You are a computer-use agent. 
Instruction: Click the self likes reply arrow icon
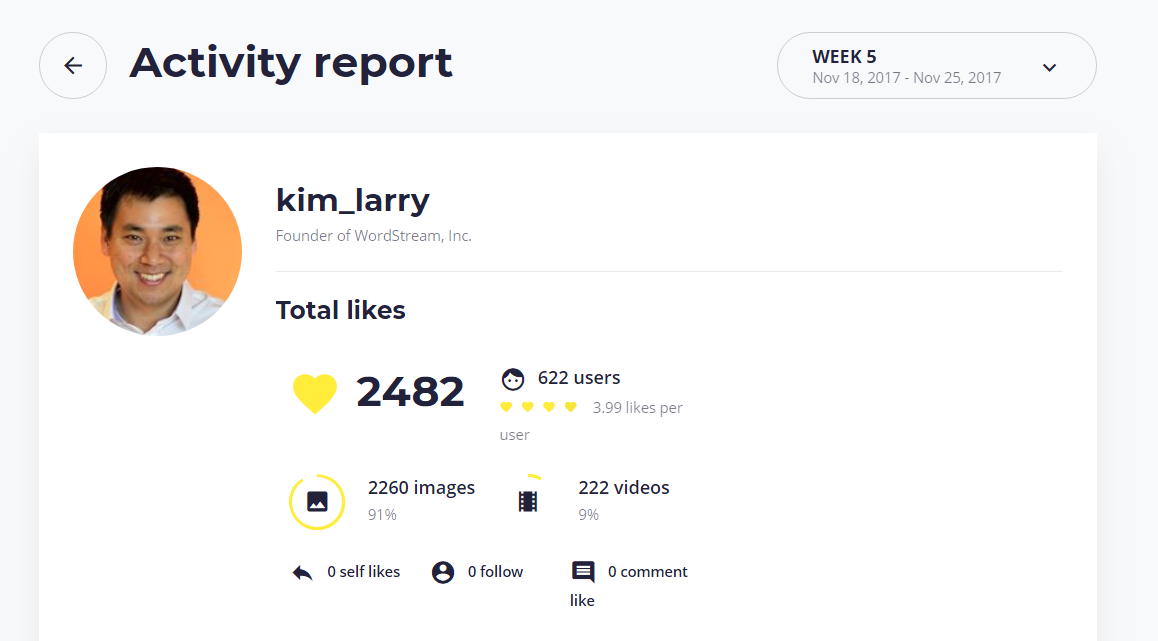[302, 572]
